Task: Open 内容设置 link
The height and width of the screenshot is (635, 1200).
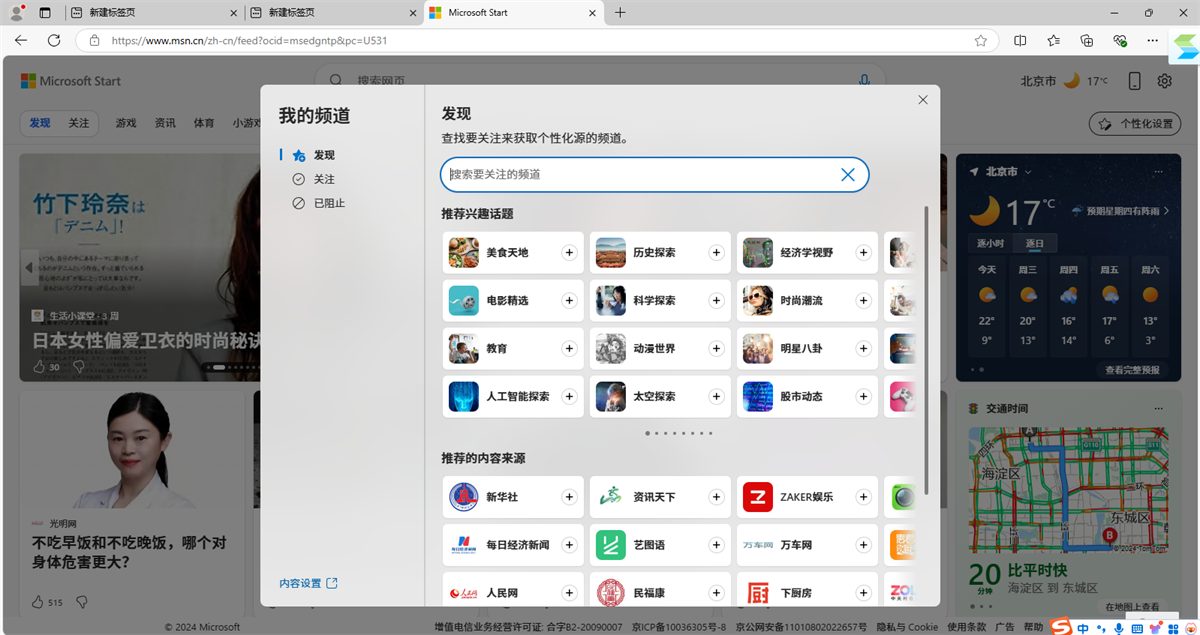Action: point(308,583)
